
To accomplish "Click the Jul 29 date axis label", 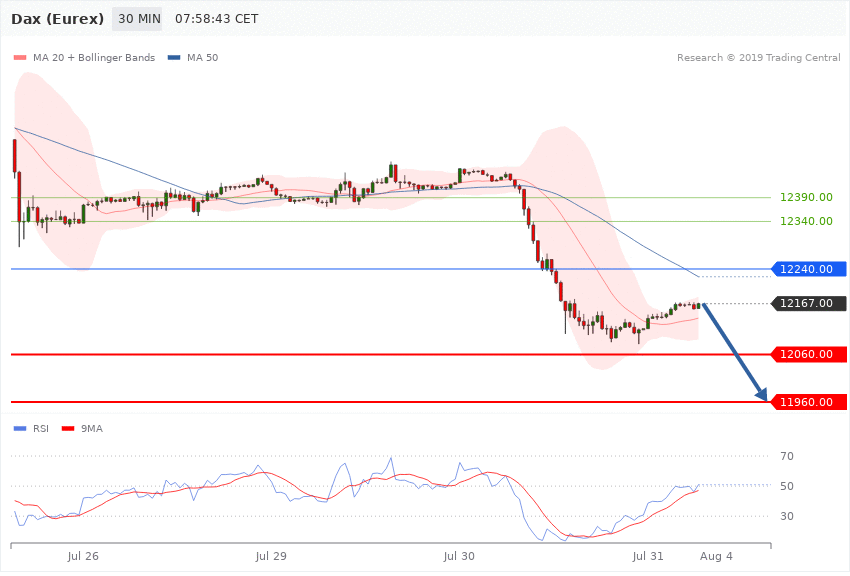I will click(271, 556).
